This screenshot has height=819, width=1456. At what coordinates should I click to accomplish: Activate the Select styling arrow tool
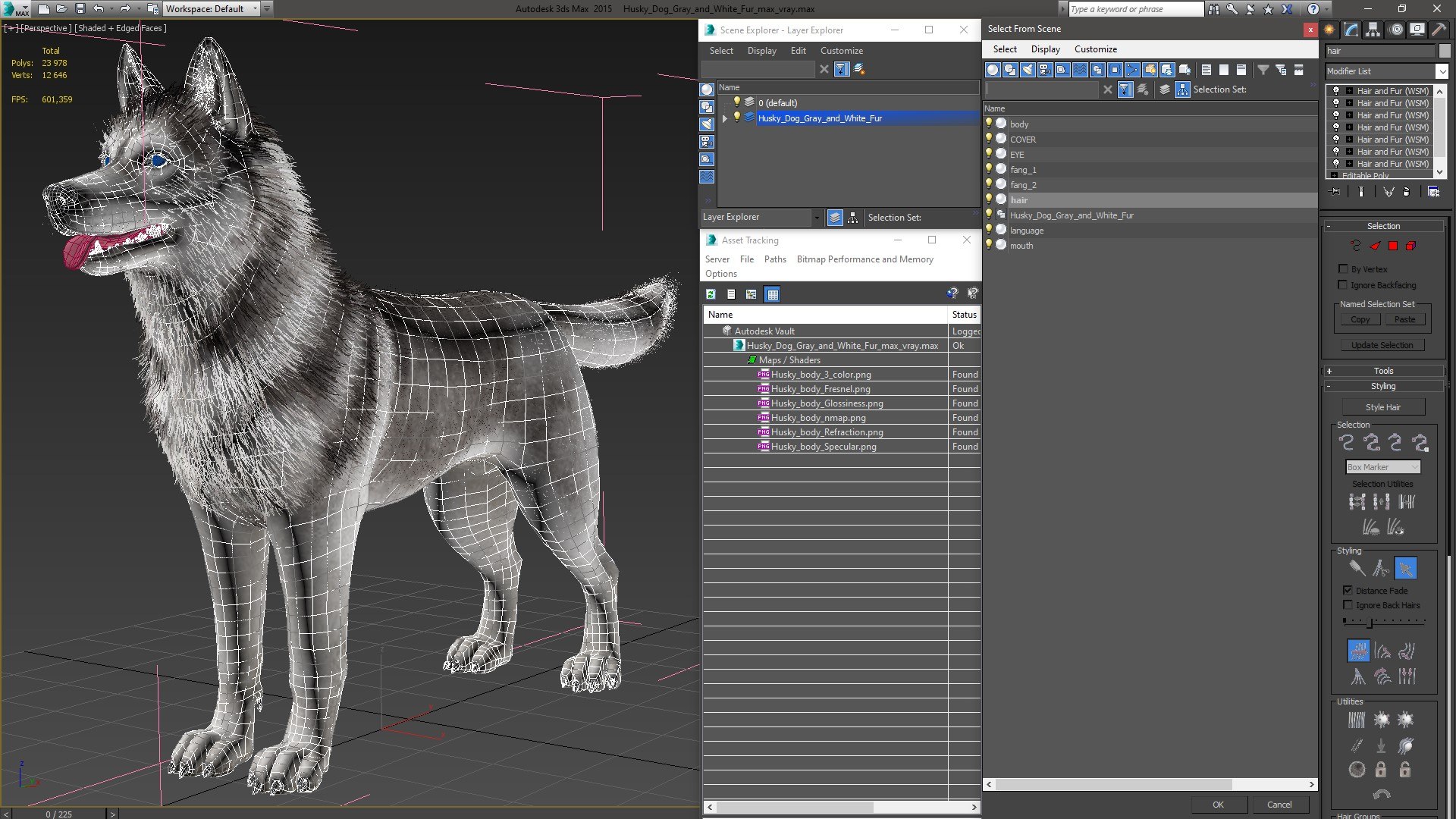1405,568
